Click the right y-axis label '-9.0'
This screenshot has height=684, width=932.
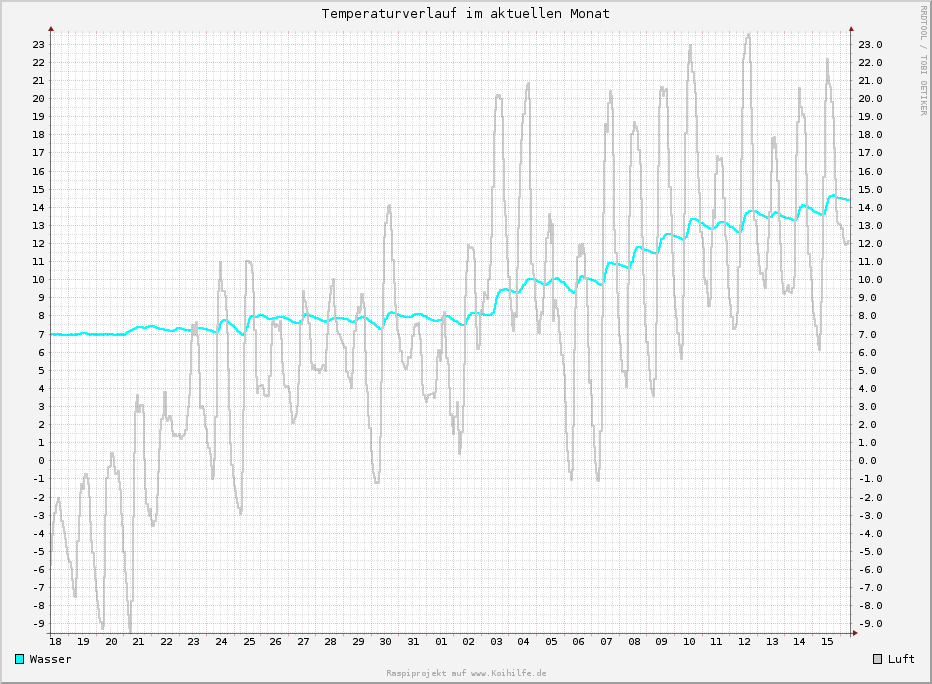click(870, 623)
